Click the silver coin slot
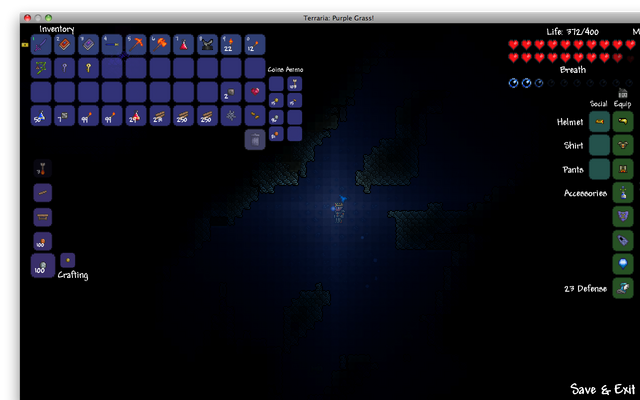640x400 pixels. (276, 117)
